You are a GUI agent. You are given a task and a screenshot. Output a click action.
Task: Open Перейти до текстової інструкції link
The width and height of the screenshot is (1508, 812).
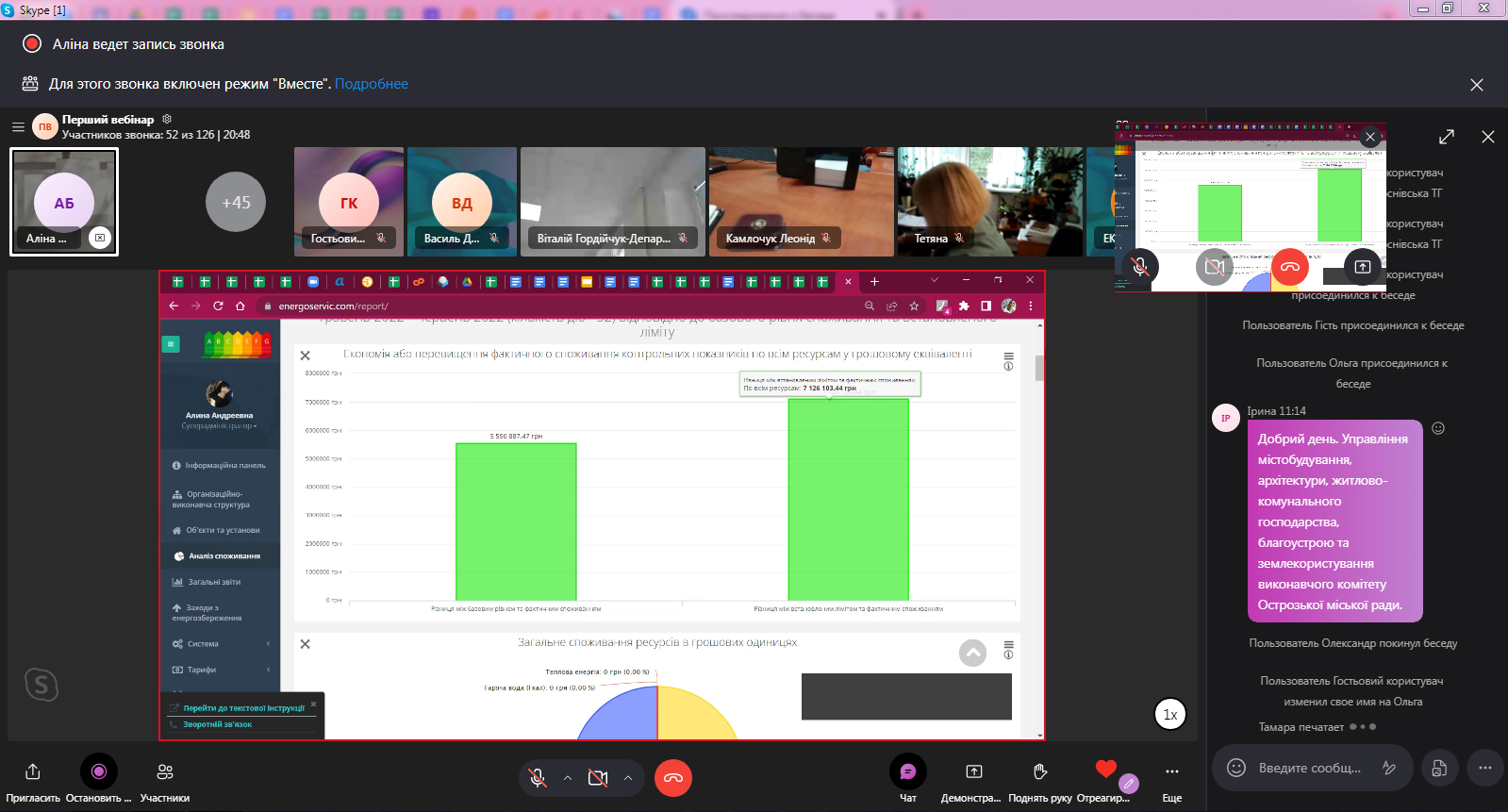tap(243, 707)
